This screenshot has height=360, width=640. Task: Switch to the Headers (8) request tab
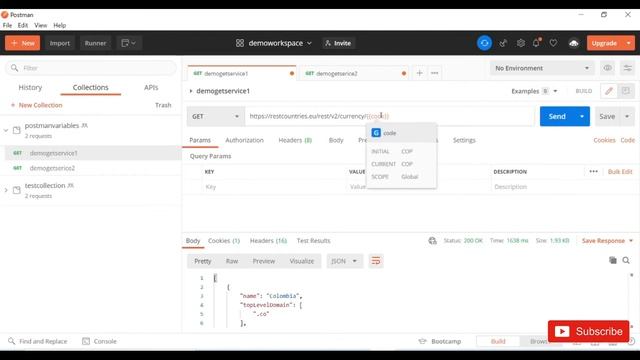coord(295,140)
